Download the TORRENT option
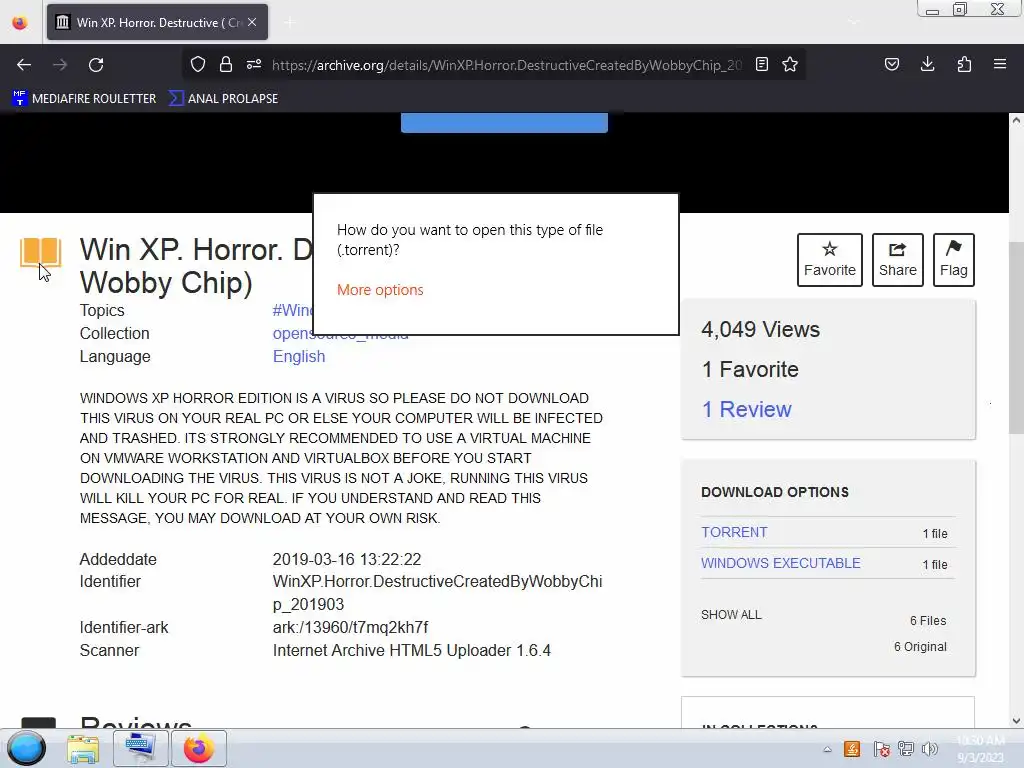Screen dimensions: 1024x768 pos(734,532)
